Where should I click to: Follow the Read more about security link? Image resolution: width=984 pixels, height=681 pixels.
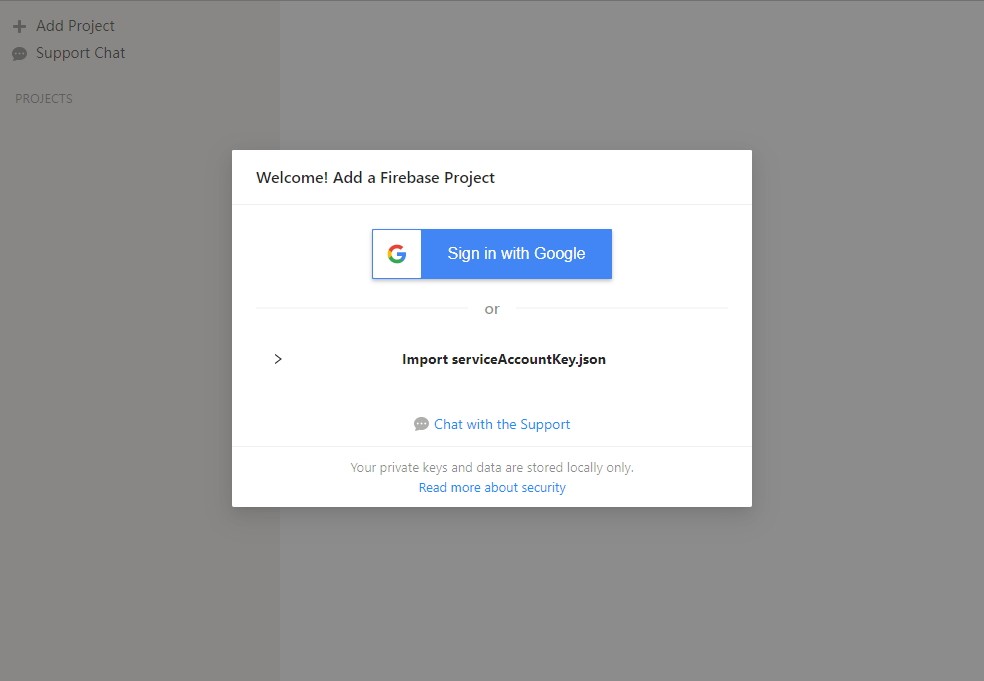point(492,488)
